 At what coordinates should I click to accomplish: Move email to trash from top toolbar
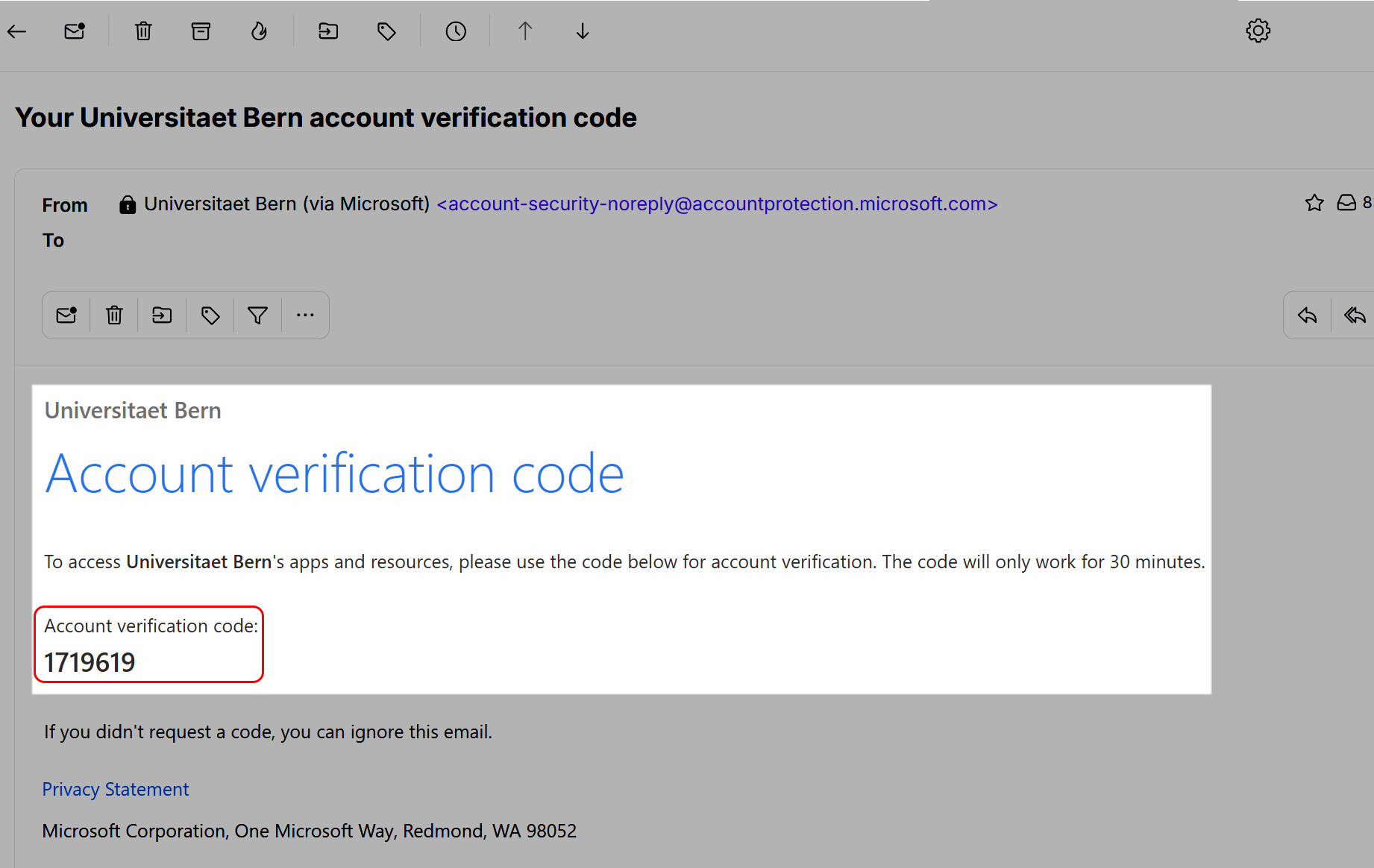coord(143,31)
